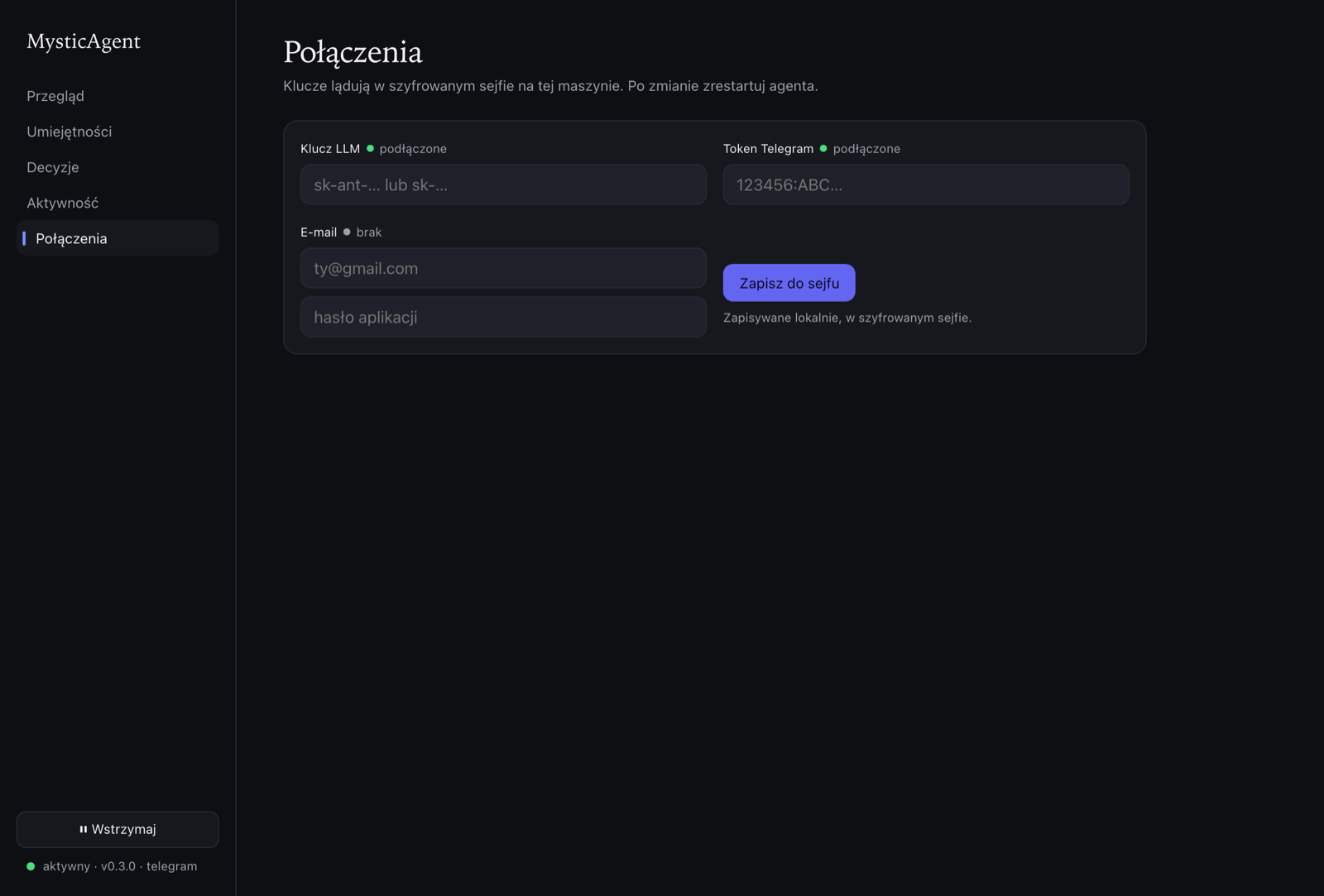
Task: Click the 'brak' e-mail status label
Action: pos(369,232)
